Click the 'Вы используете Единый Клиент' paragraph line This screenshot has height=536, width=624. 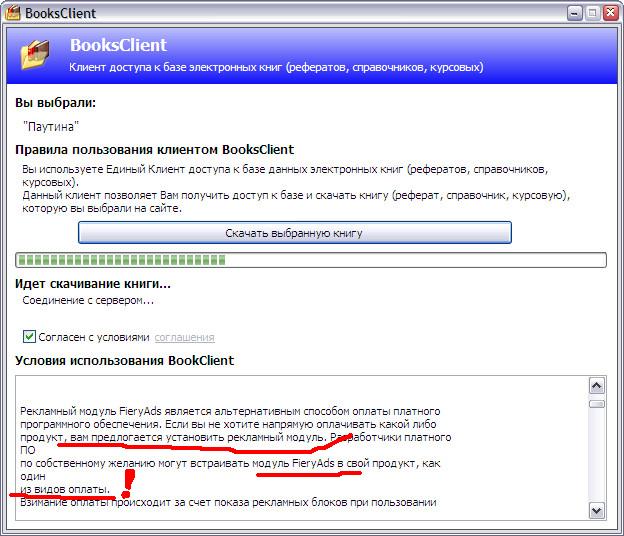[285, 170]
